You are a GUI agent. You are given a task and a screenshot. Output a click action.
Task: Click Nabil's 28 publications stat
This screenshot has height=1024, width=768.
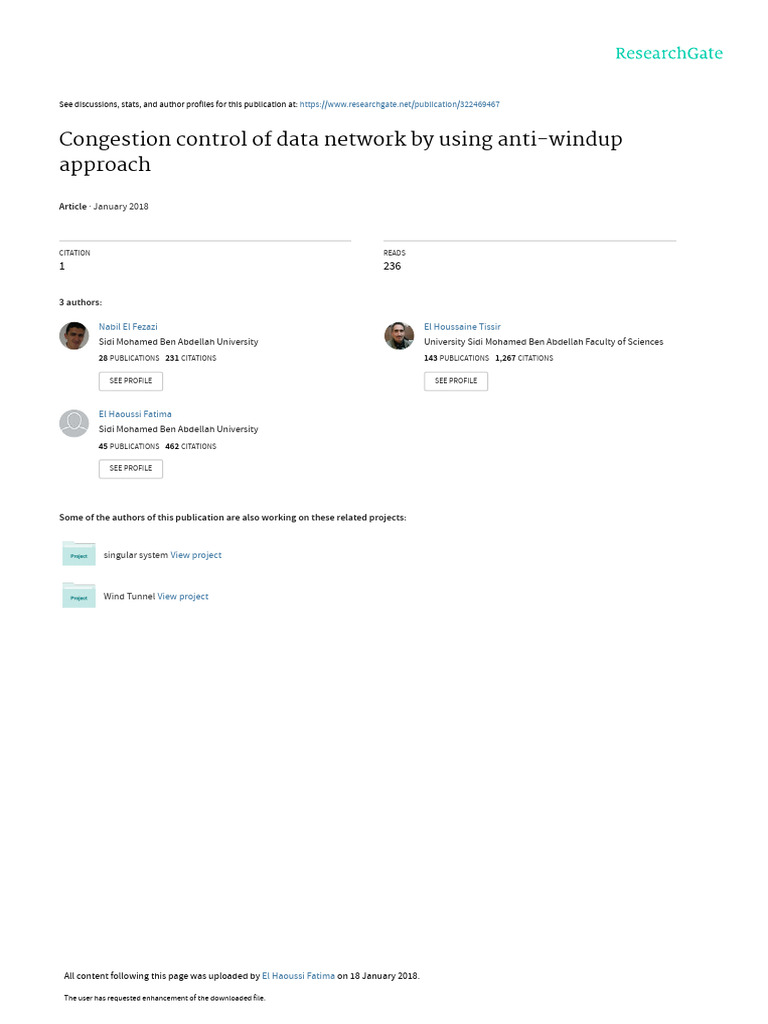click(129, 358)
